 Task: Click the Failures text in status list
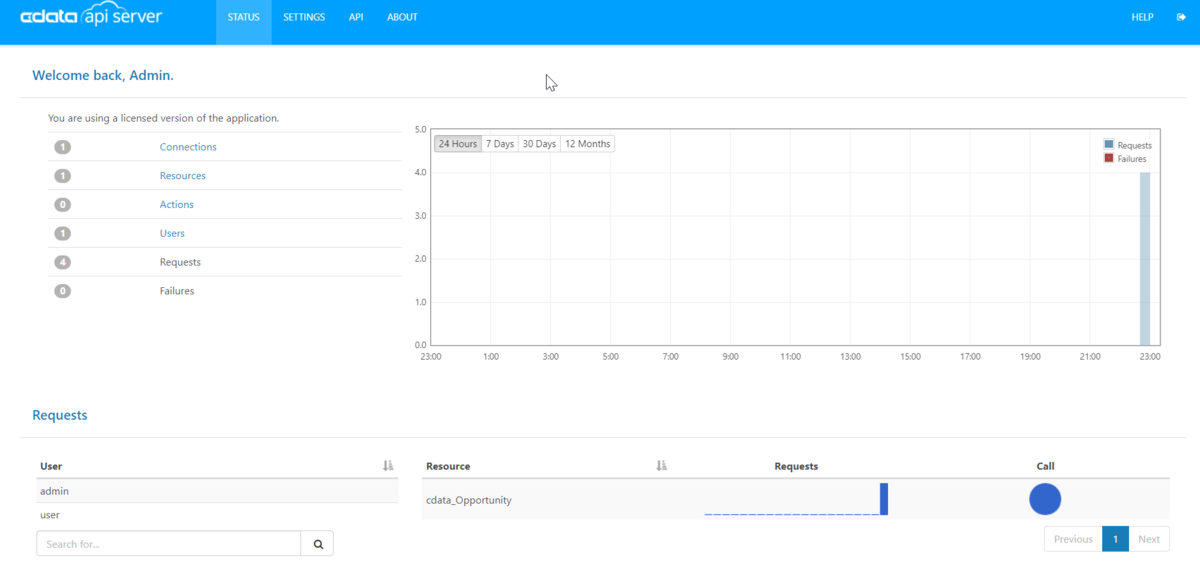pyautogui.click(x=177, y=291)
